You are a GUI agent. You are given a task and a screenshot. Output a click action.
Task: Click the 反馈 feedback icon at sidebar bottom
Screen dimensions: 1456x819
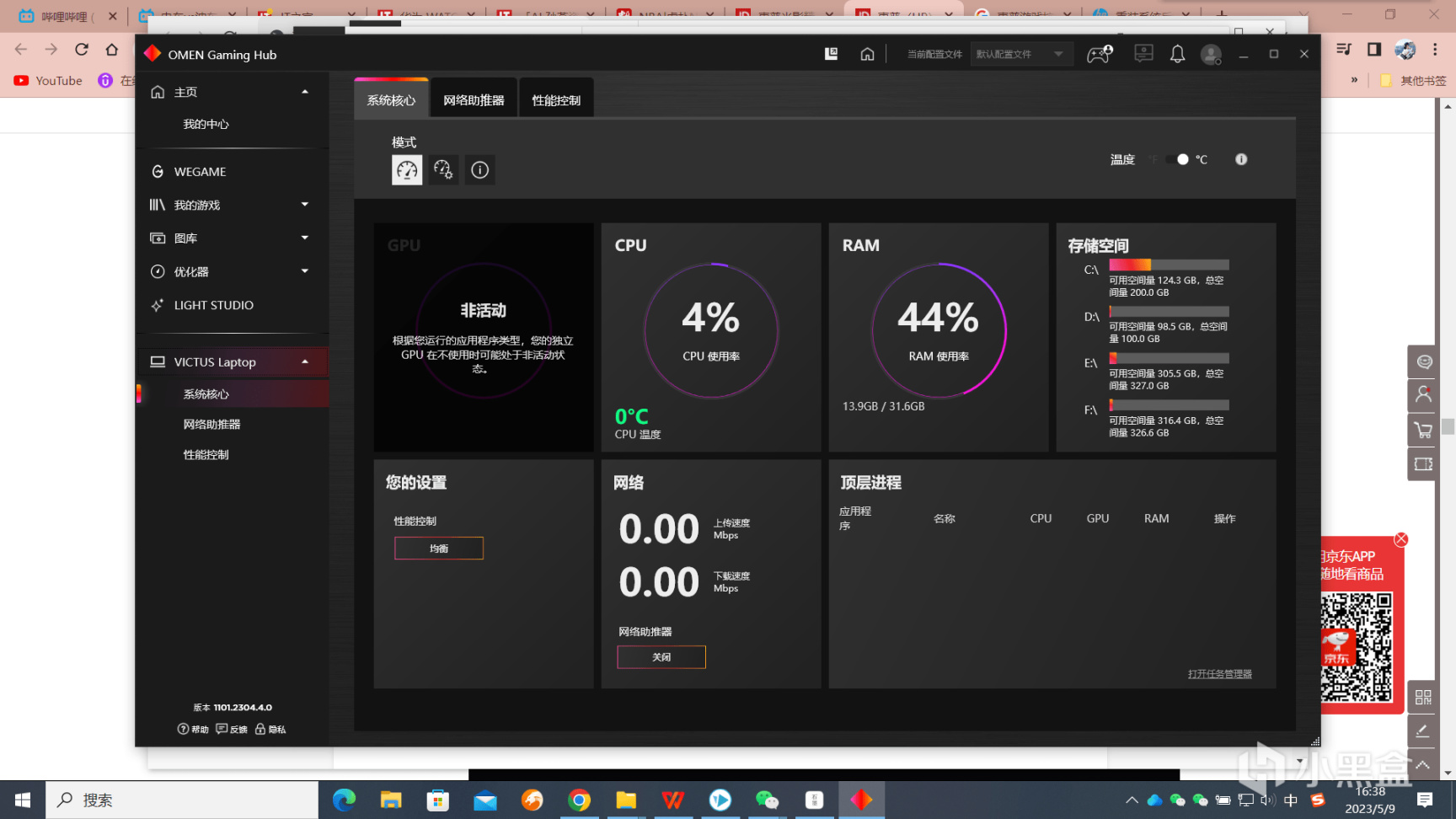(222, 729)
